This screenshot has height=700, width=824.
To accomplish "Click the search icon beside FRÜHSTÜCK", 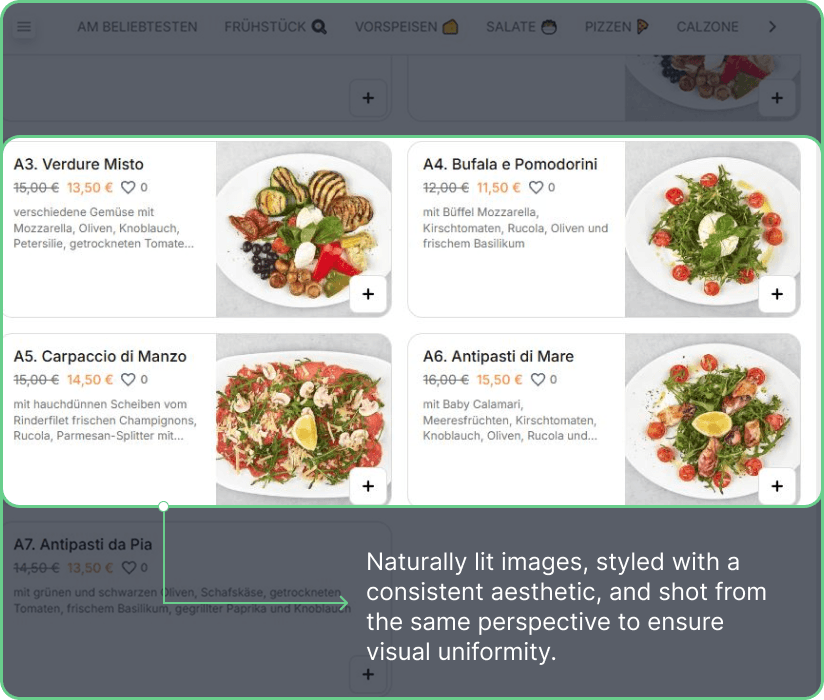I will [x=321, y=27].
